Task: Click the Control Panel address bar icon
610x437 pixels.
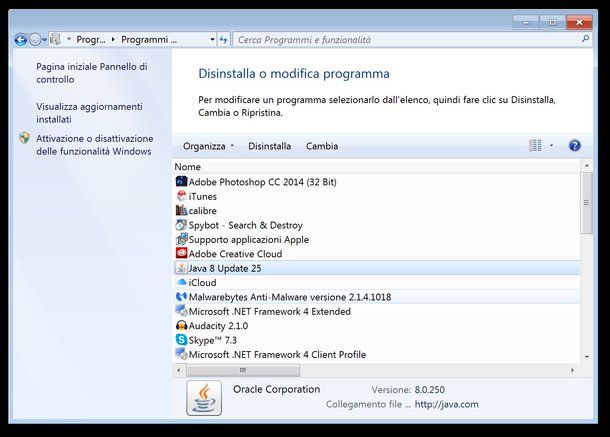Action: pyautogui.click(x=55, y=39)
